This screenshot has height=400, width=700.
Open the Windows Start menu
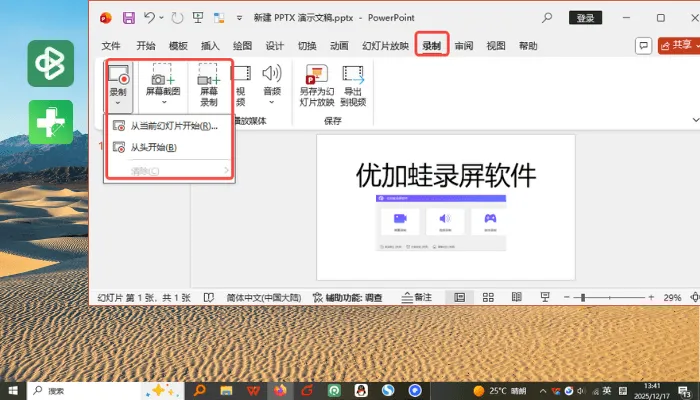click(12, 391)
